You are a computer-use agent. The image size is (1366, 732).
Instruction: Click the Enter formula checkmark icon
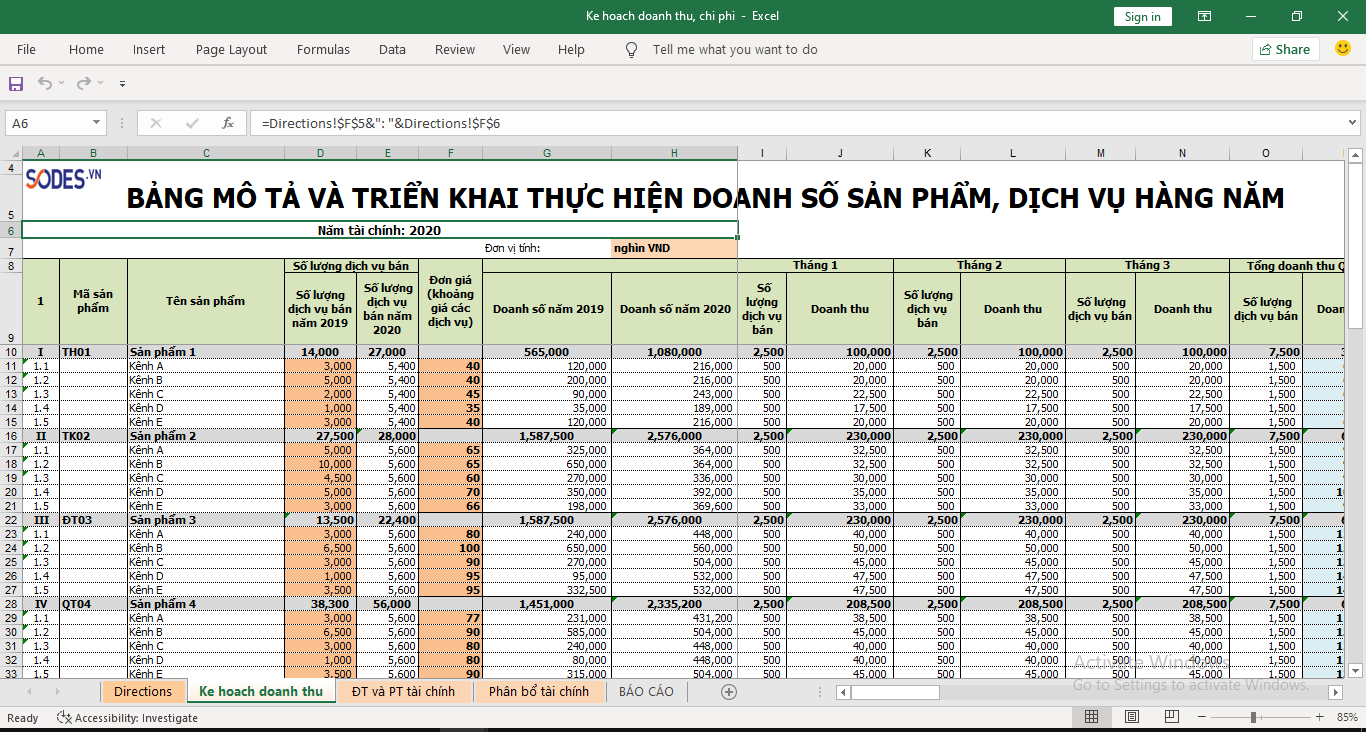[x=192, y=123]
